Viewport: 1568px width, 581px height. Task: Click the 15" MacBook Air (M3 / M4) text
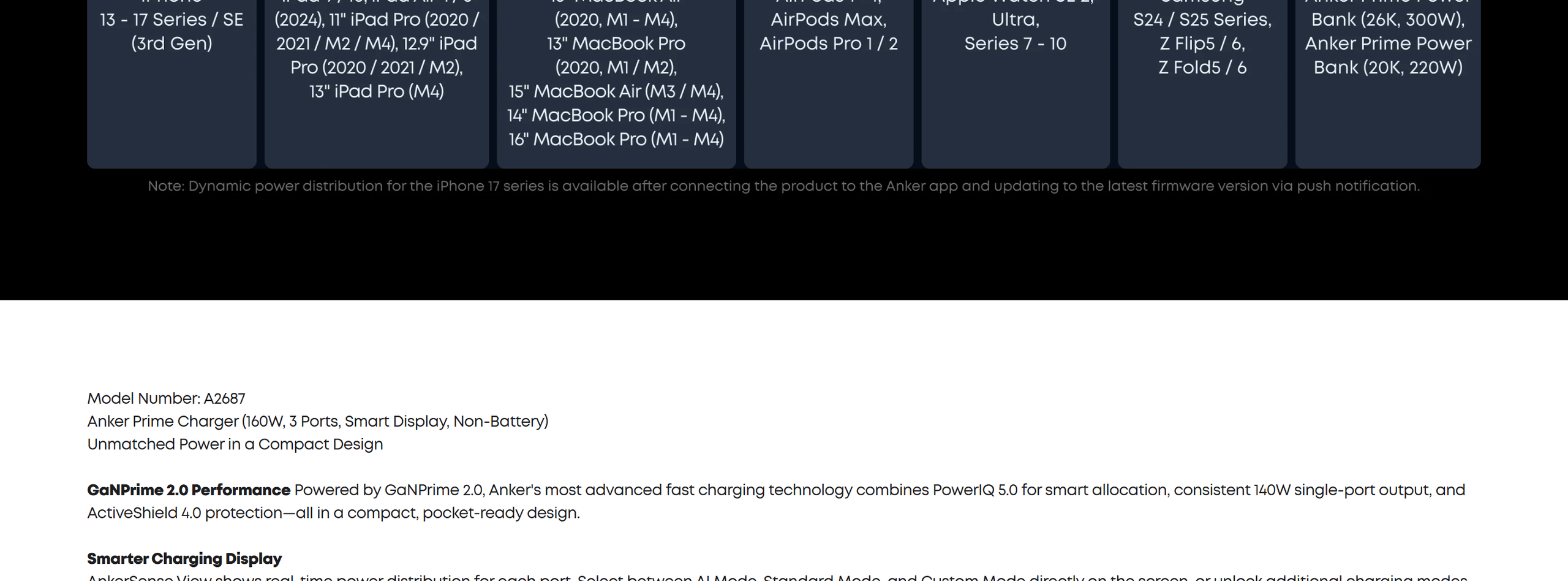616,92
